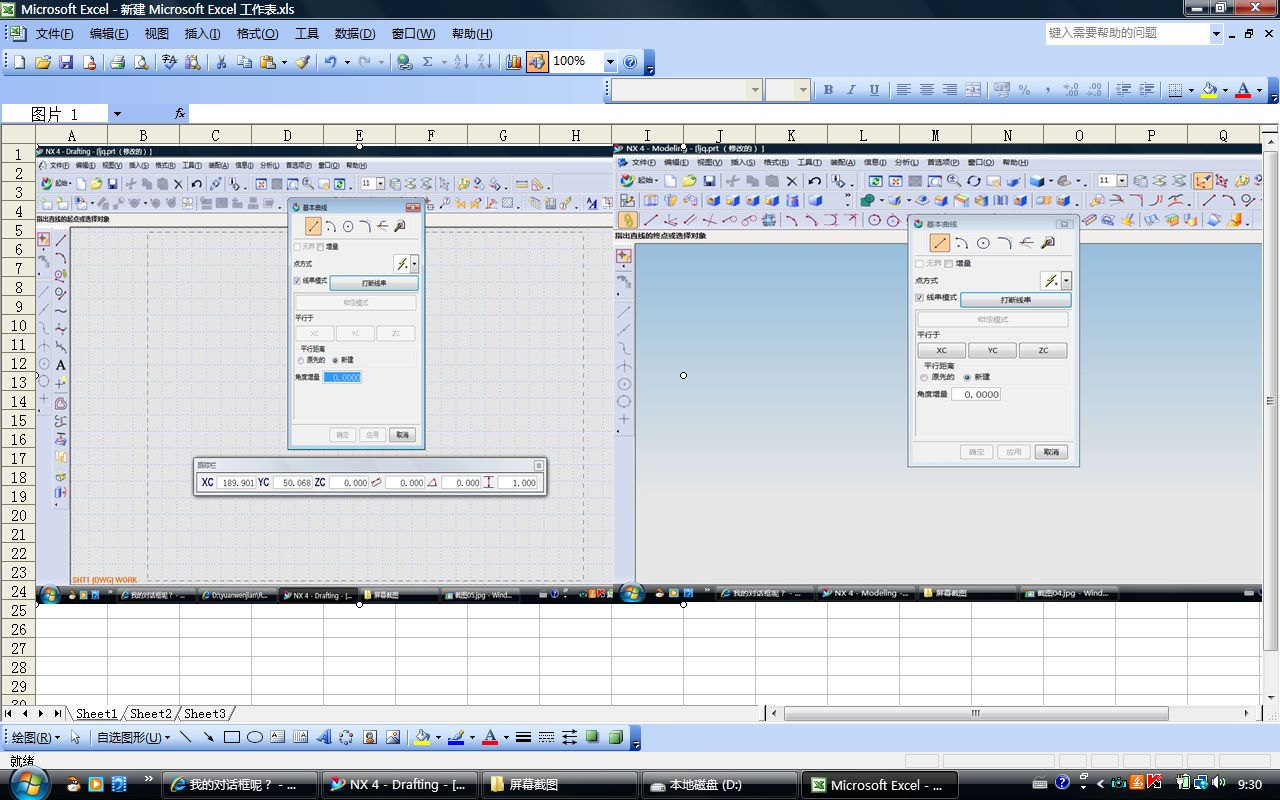
Task: Click the Open file icon
Action: click(42, 62)
